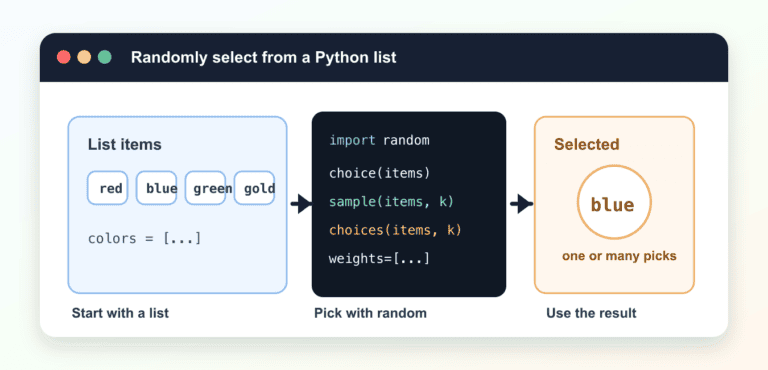Select the green list item chip

[205, 188]
